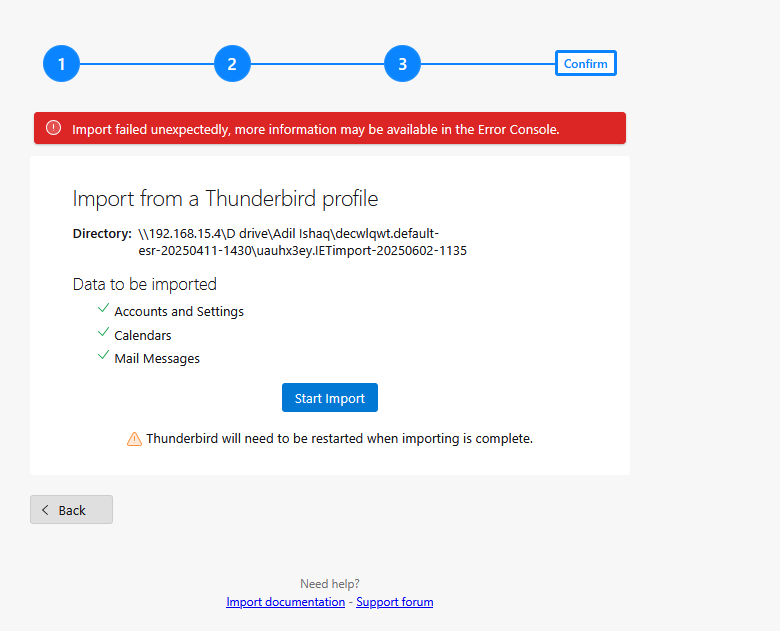Click the green checkmark beside Accounts and Settings
Image resolution: width=780 pixels, height=631 pixels.
(103, 308)
